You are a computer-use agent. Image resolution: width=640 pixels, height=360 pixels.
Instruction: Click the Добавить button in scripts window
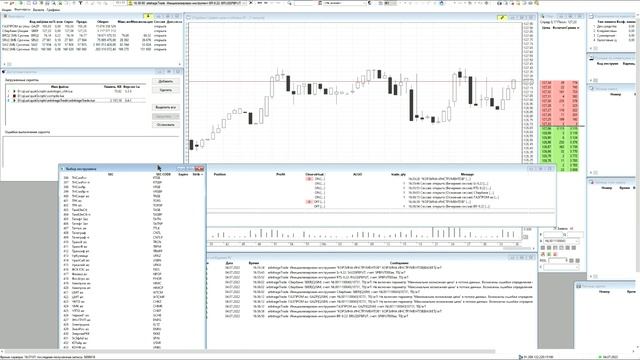click(x=166, y=81)
